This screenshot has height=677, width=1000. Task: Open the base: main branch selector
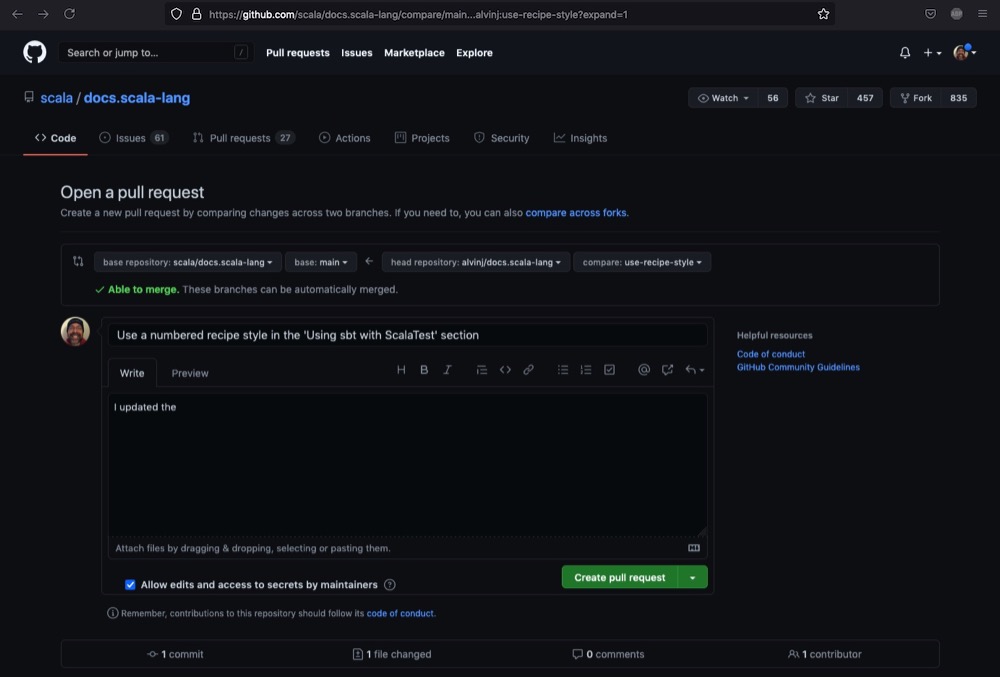(321, 261)
